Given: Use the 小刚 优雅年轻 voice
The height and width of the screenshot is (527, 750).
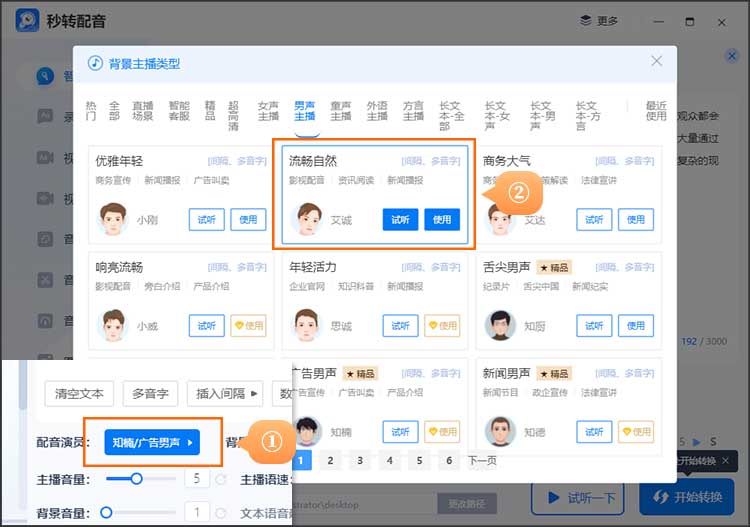Looking at the screenshot, I should [248, 220].
